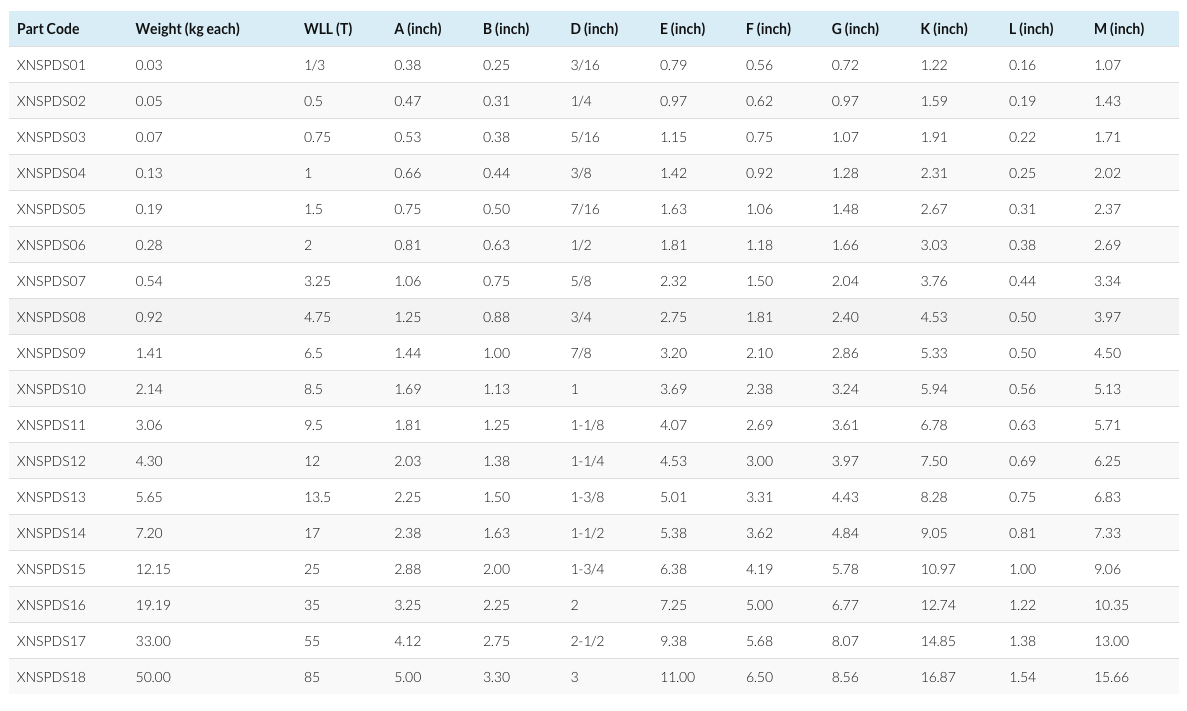The width and height of the screenshot is (1187, 711).
Task: Click D dimension 7/16 for XNSPDS05
Action: 584,209
